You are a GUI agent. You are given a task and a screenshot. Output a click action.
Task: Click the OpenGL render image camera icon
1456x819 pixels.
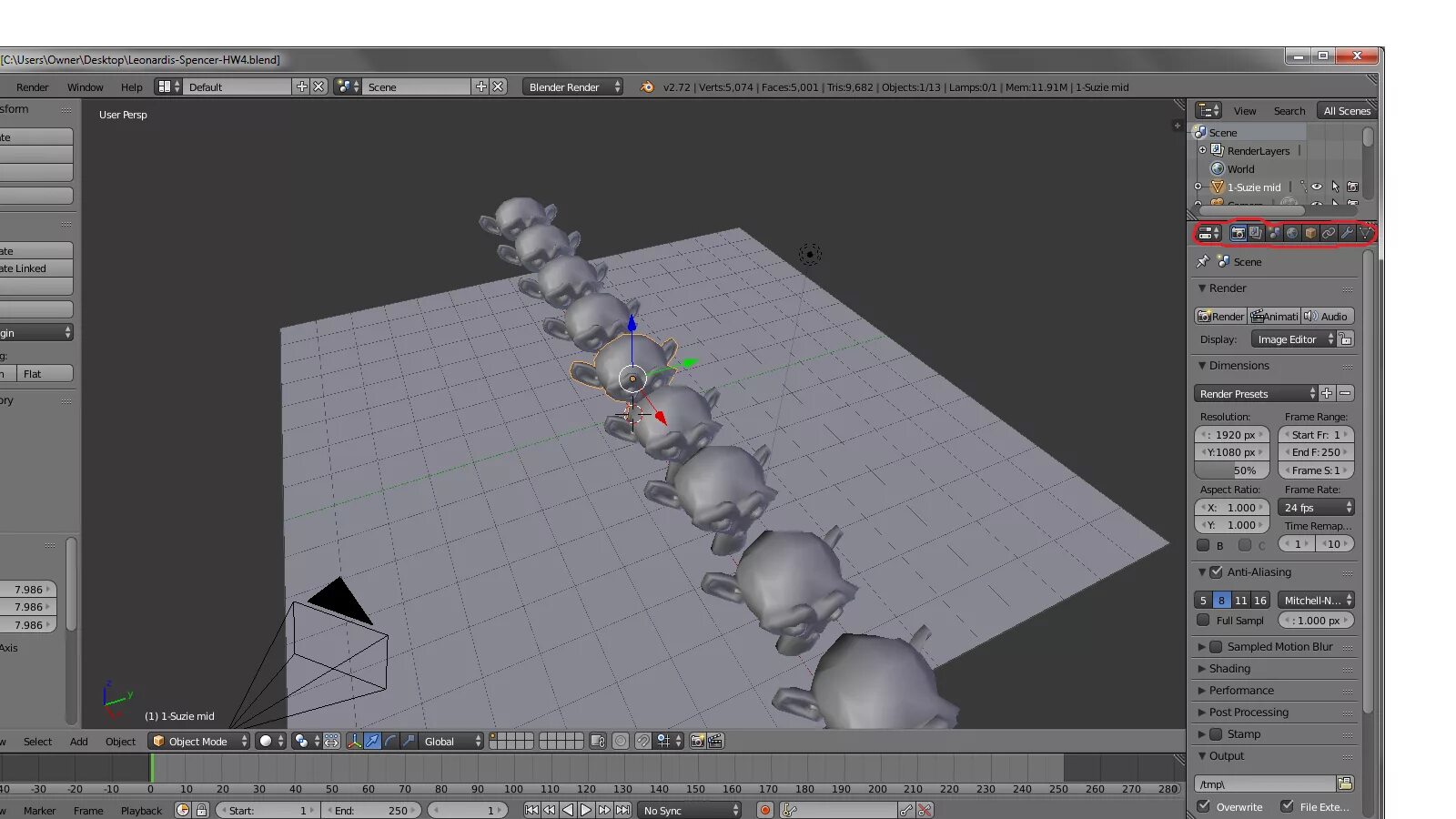click(697, 741)
